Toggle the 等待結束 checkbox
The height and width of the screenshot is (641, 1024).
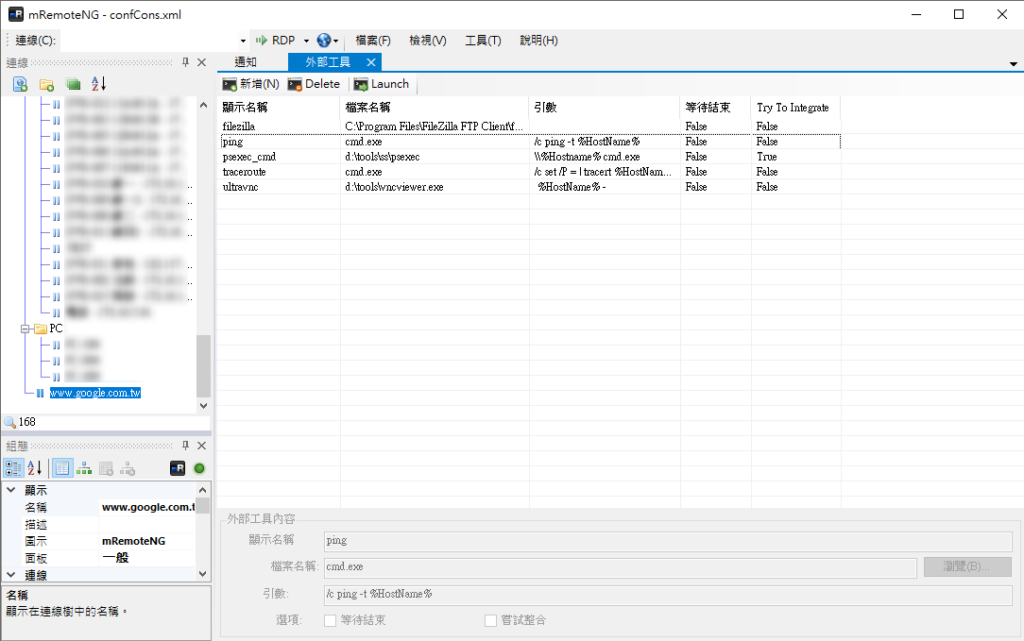coord(330,620)
